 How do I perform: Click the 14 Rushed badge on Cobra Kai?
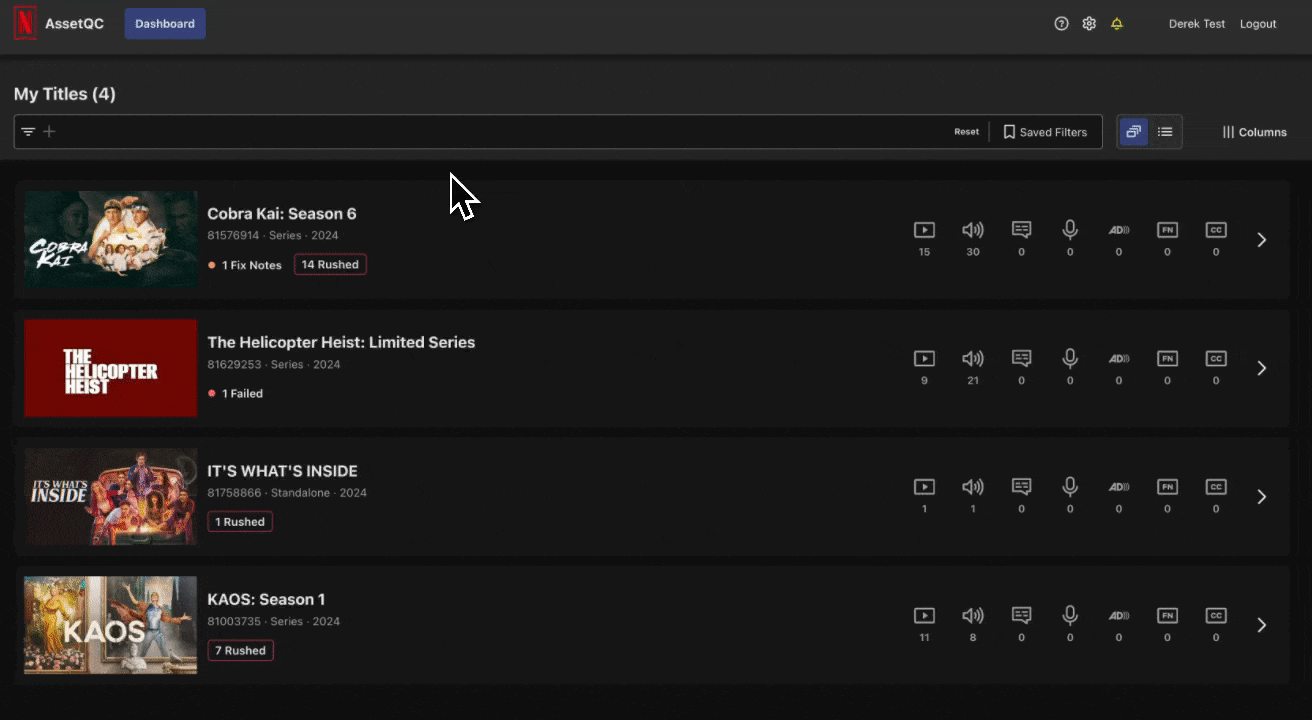tap(330, 265)
